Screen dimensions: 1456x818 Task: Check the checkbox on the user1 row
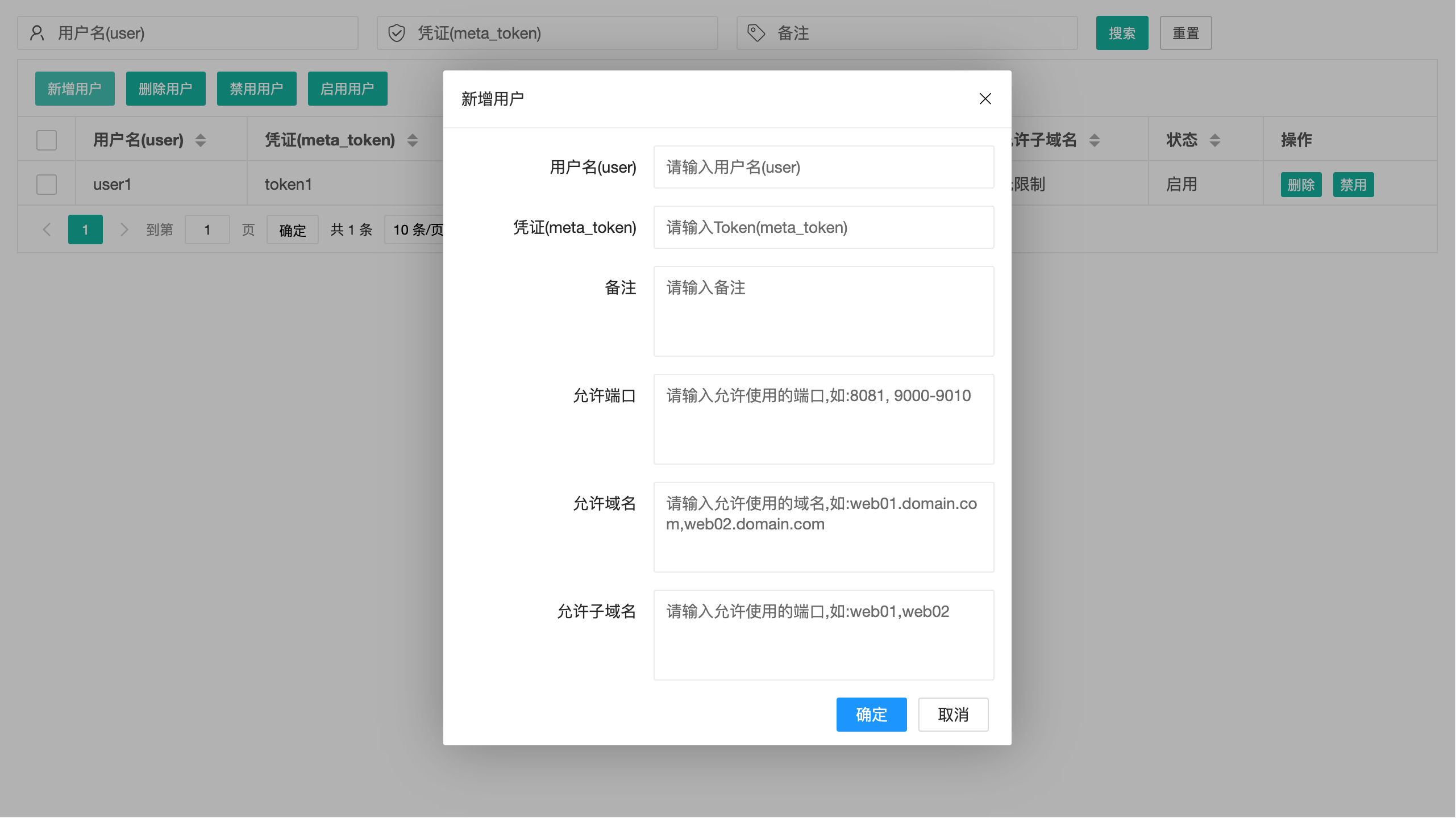(47, 184)
